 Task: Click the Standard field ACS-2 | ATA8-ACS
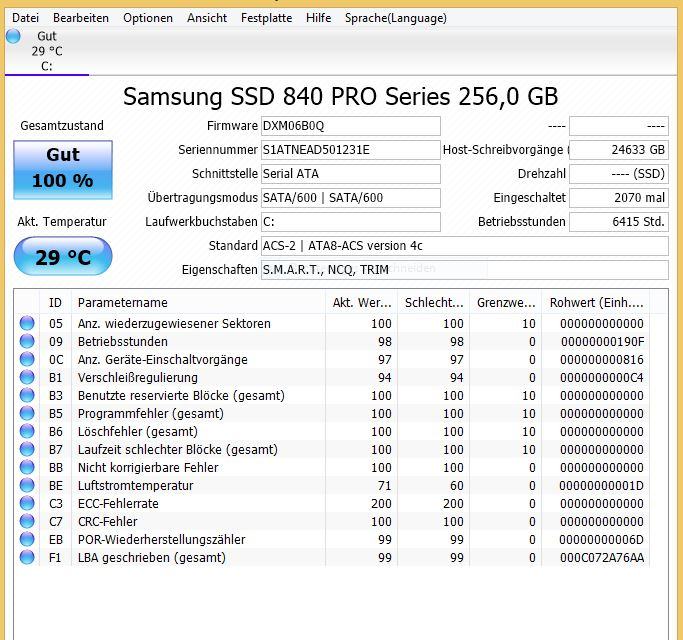pyautogui.click(x=464, y=246)
